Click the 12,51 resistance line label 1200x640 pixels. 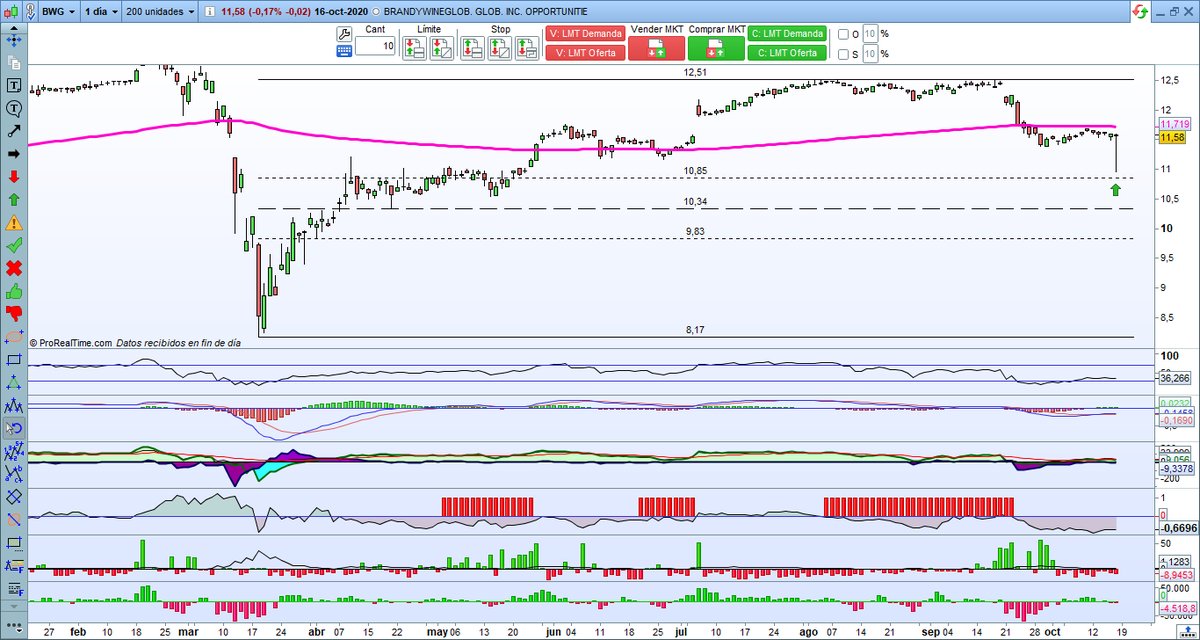695,73
